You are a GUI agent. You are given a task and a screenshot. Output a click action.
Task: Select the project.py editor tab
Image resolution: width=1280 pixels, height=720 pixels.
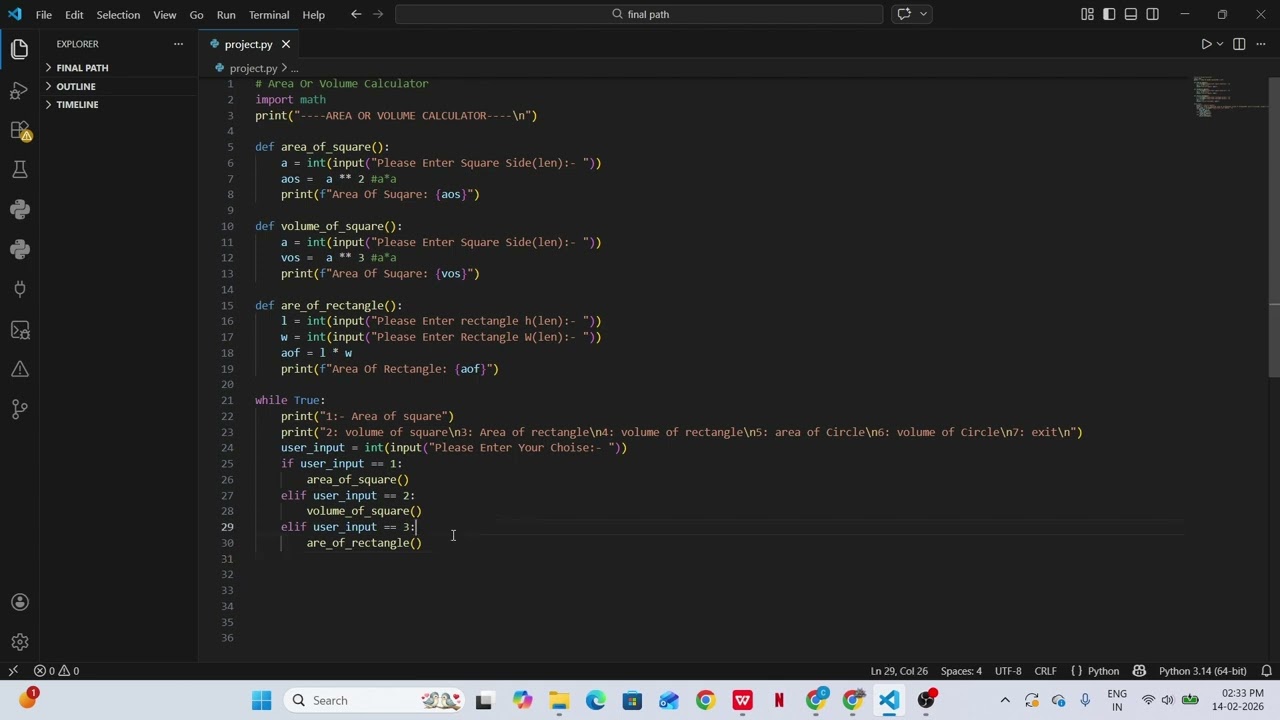click(x=248, y=44)
